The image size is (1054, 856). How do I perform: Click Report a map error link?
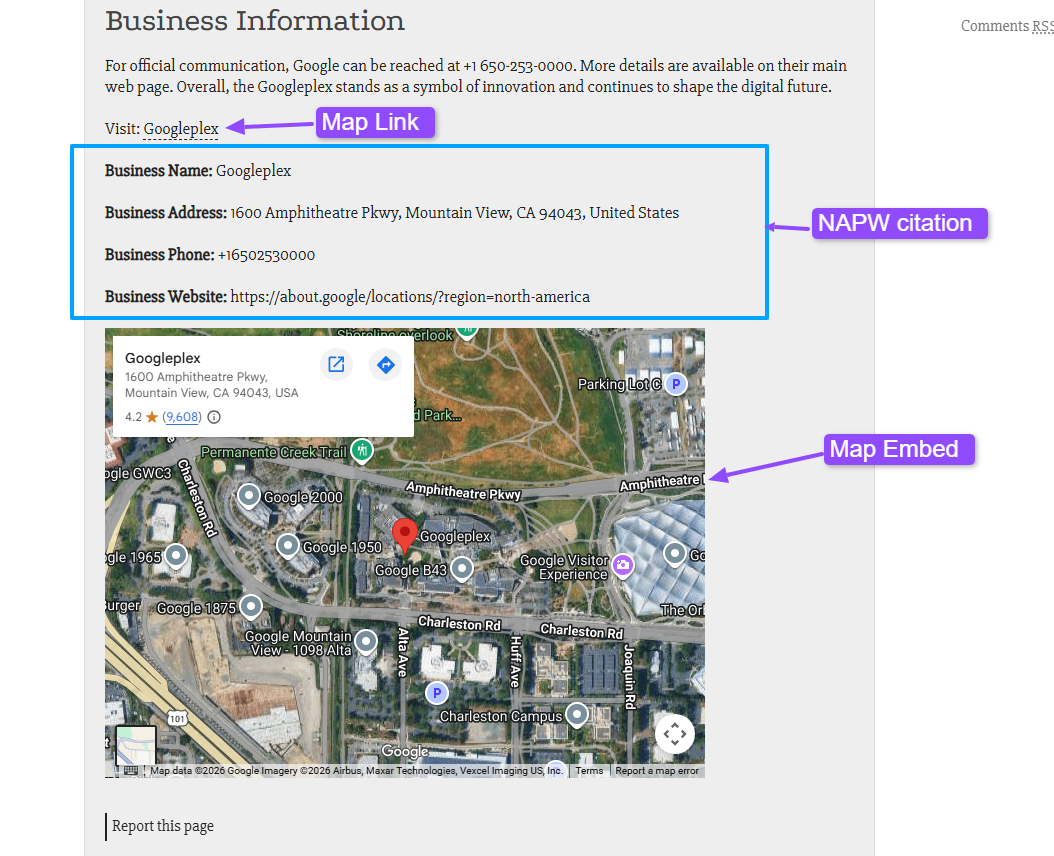(657, 771)
